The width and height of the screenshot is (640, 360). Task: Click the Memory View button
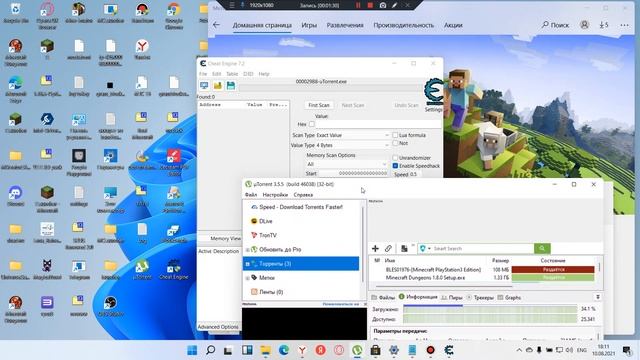click(225, 238)
